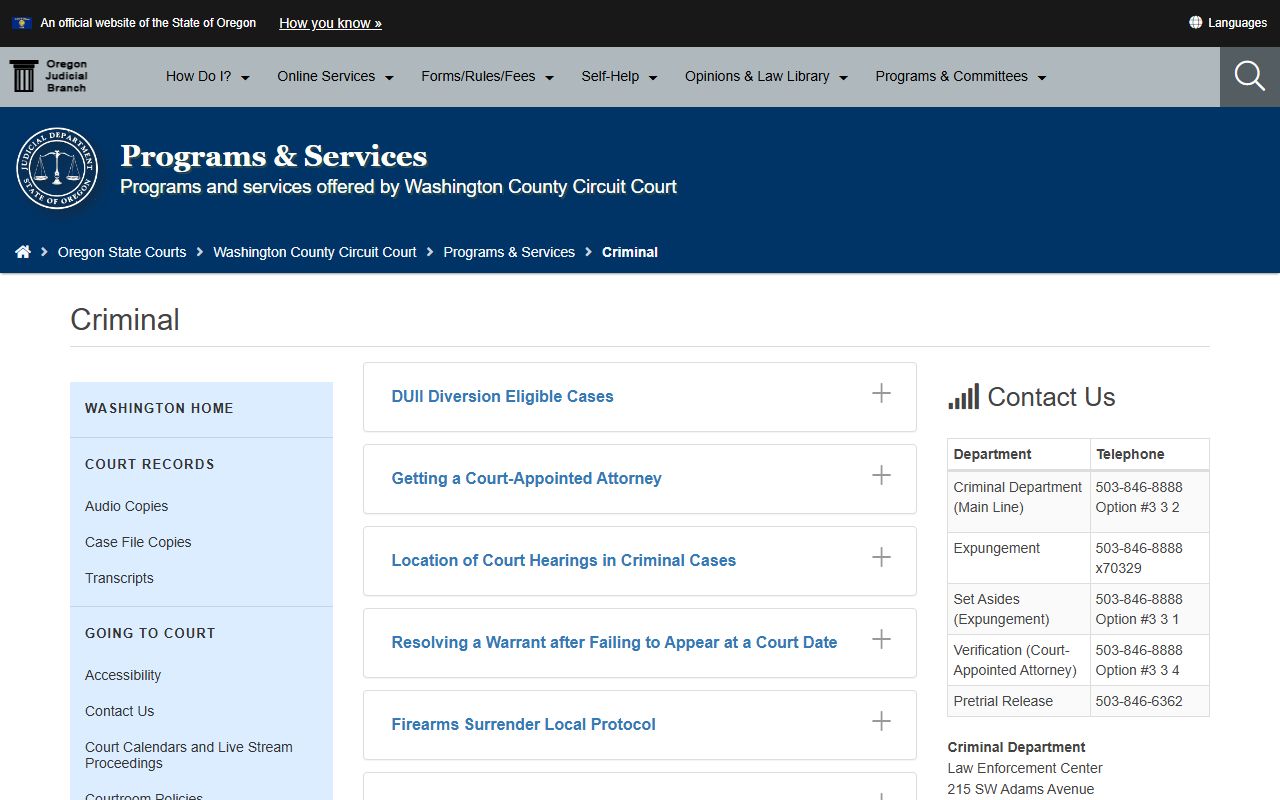Open Audio Copies sidebar link

click(126, 506)
